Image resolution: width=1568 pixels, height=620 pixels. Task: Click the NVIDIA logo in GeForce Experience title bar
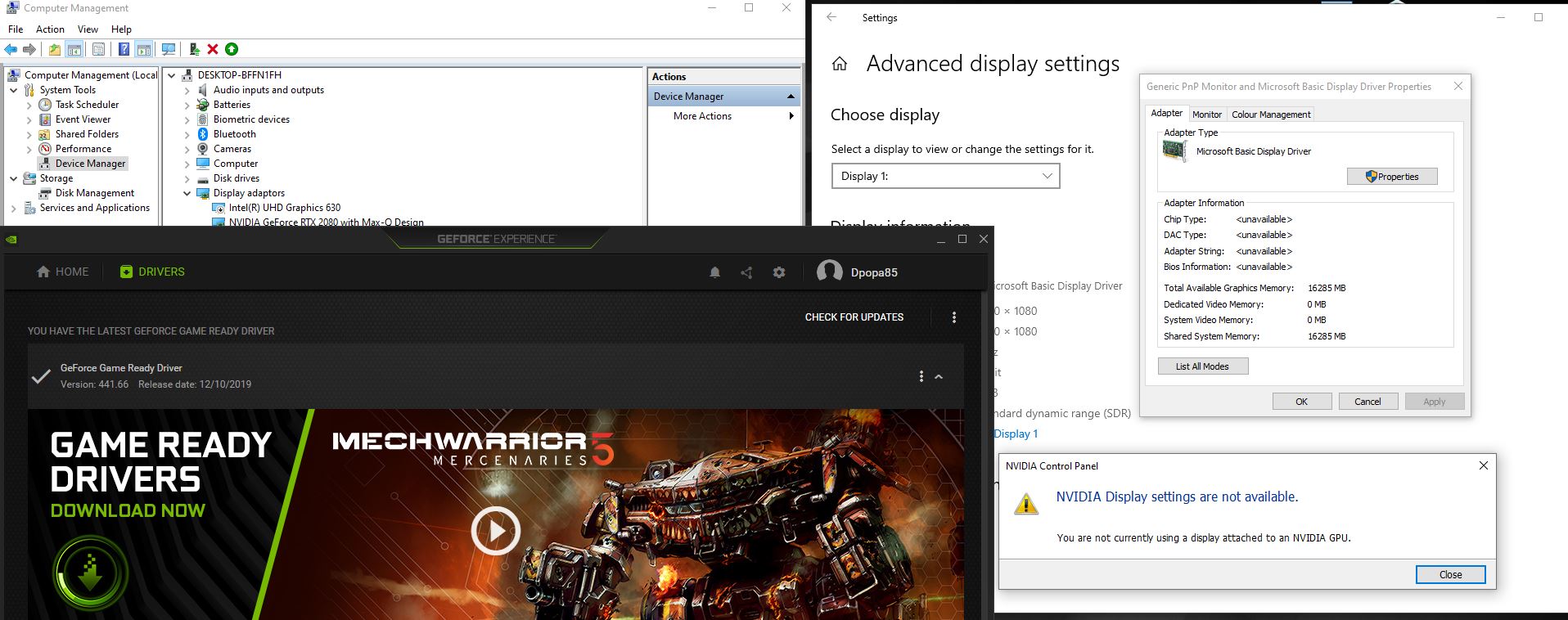coord(11,240)
